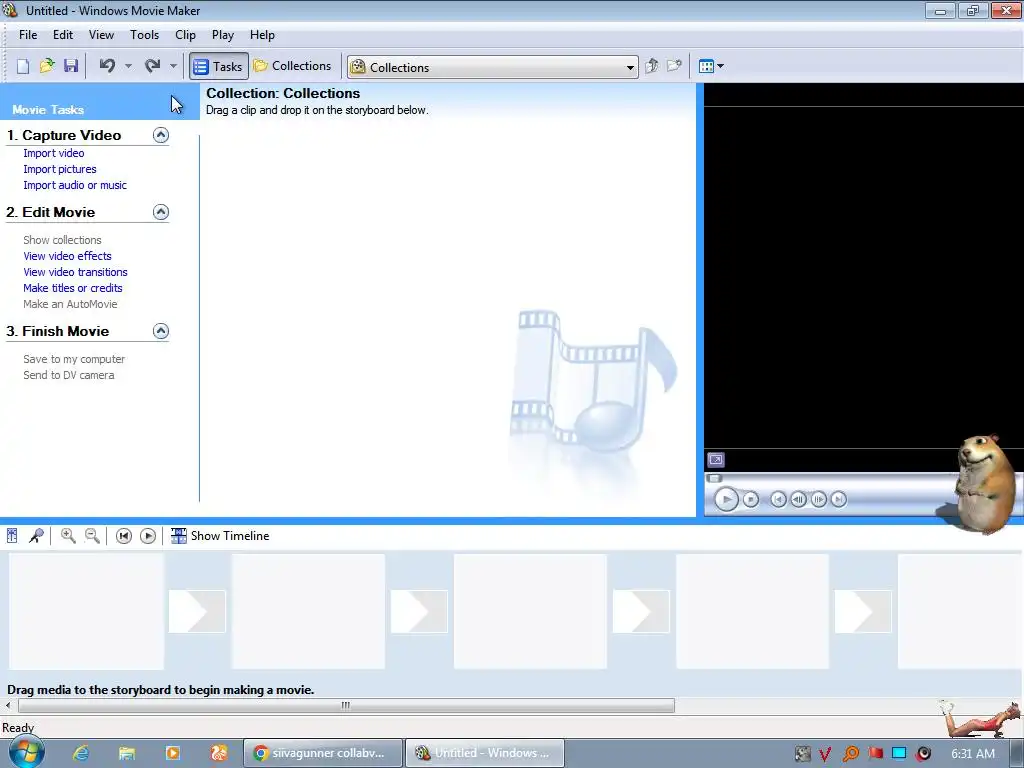
Task: Open the Clip menu
Action: 185,35
